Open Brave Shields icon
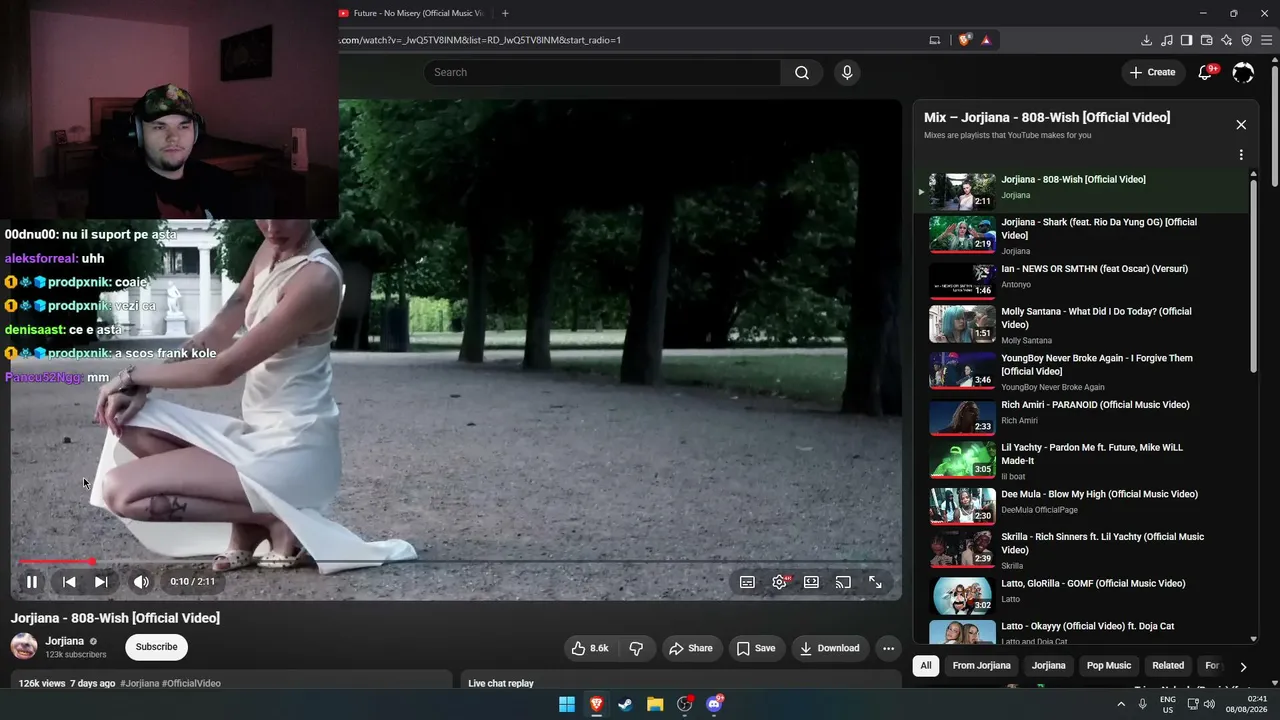Image resolution: width=1280 pixels, height=720 pixels. [x=964, y=40]
